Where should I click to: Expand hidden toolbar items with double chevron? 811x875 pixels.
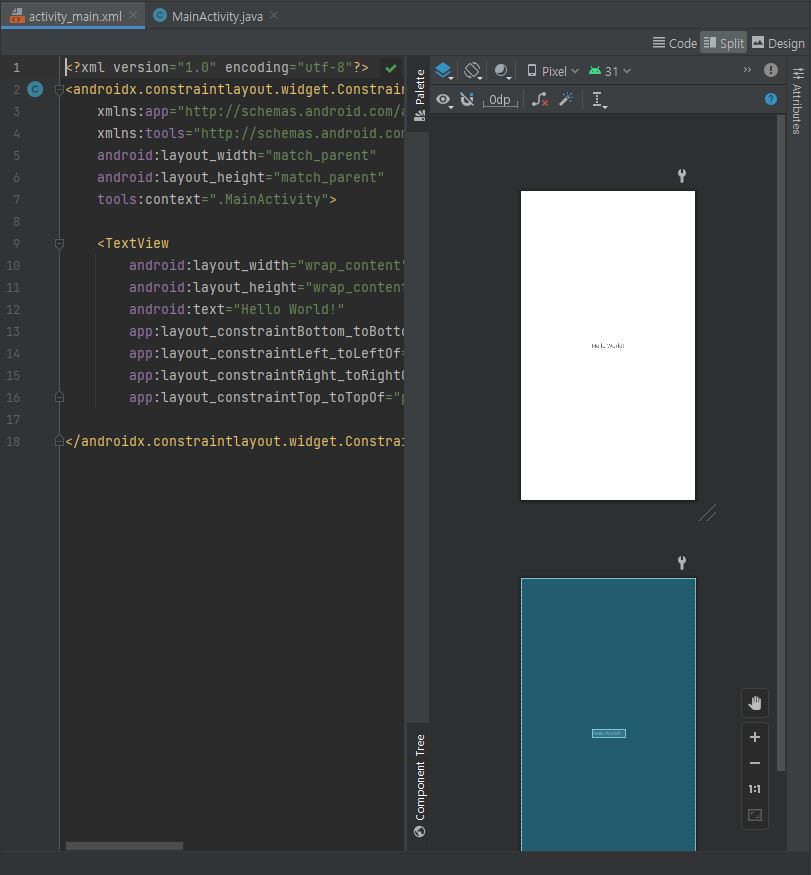pyautogui.click(x=747, y=70)
